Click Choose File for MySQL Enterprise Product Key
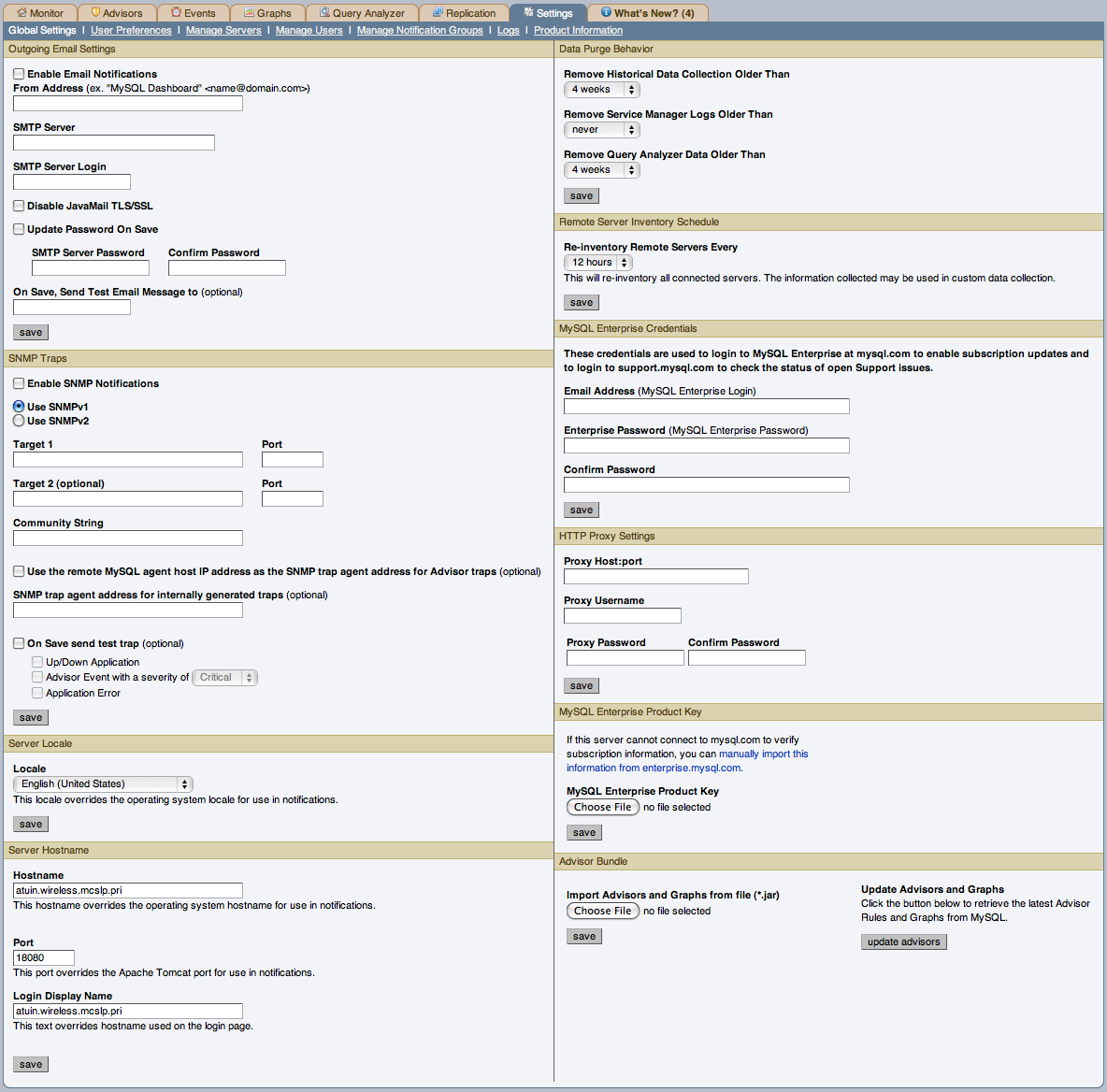Image resolution: width=1107 pixels, height=1092 pixels. click(602, 806)
